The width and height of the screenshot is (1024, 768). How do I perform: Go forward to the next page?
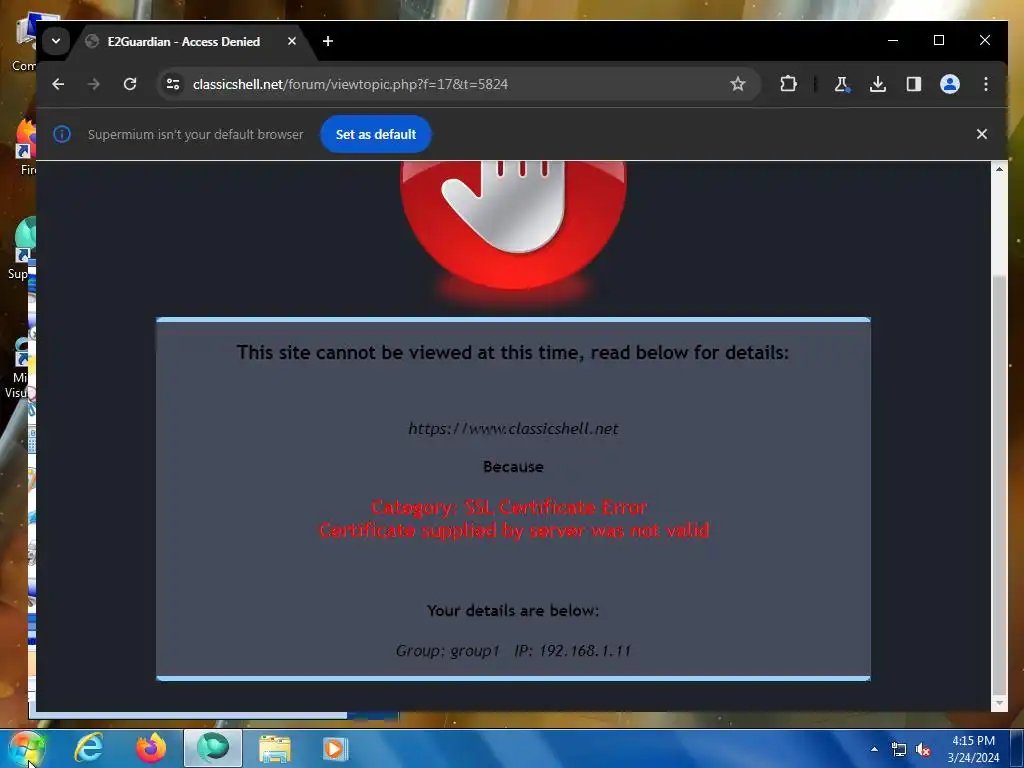pos(94,84)
